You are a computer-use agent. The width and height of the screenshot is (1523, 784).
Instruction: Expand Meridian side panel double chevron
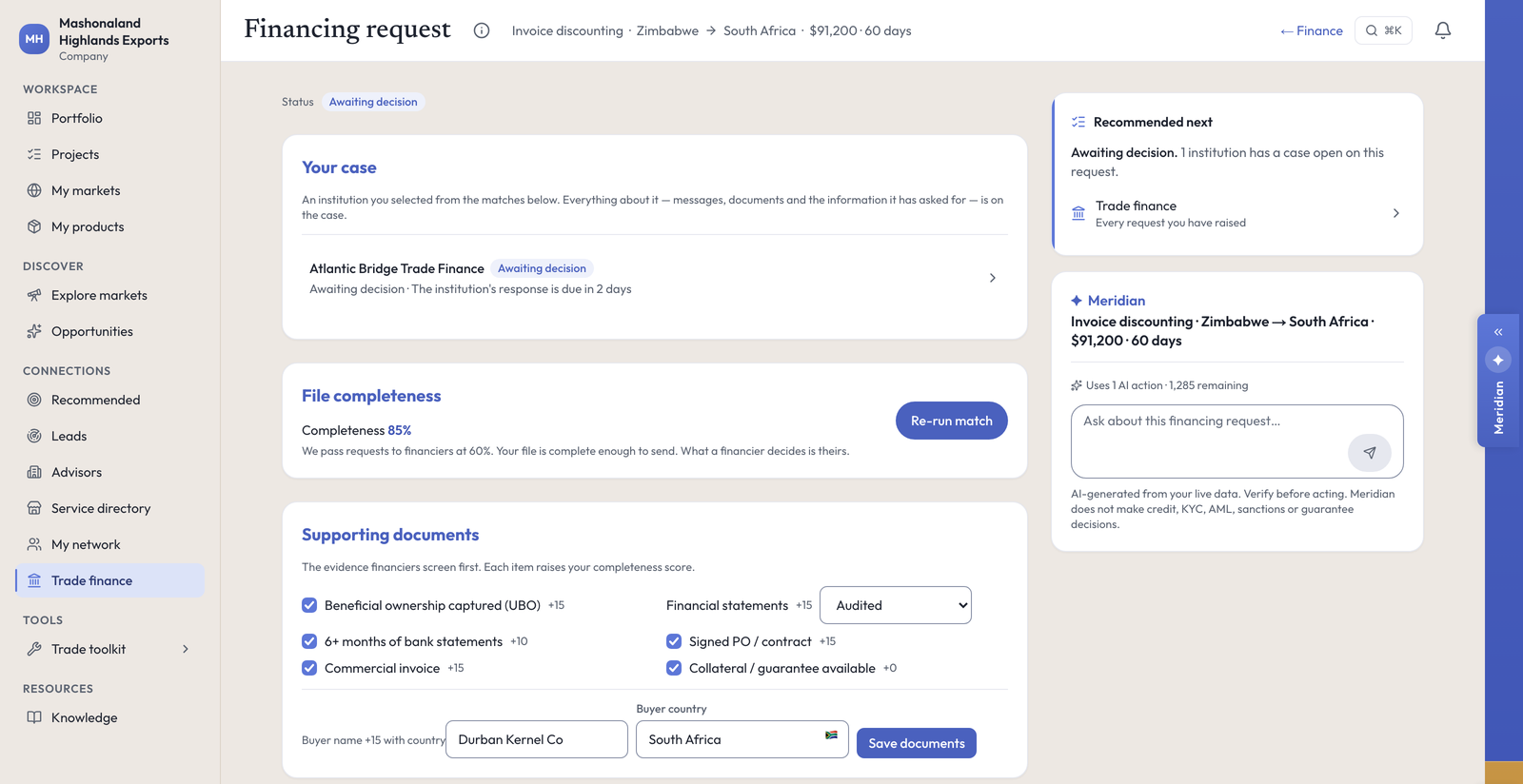(1498, 332)
